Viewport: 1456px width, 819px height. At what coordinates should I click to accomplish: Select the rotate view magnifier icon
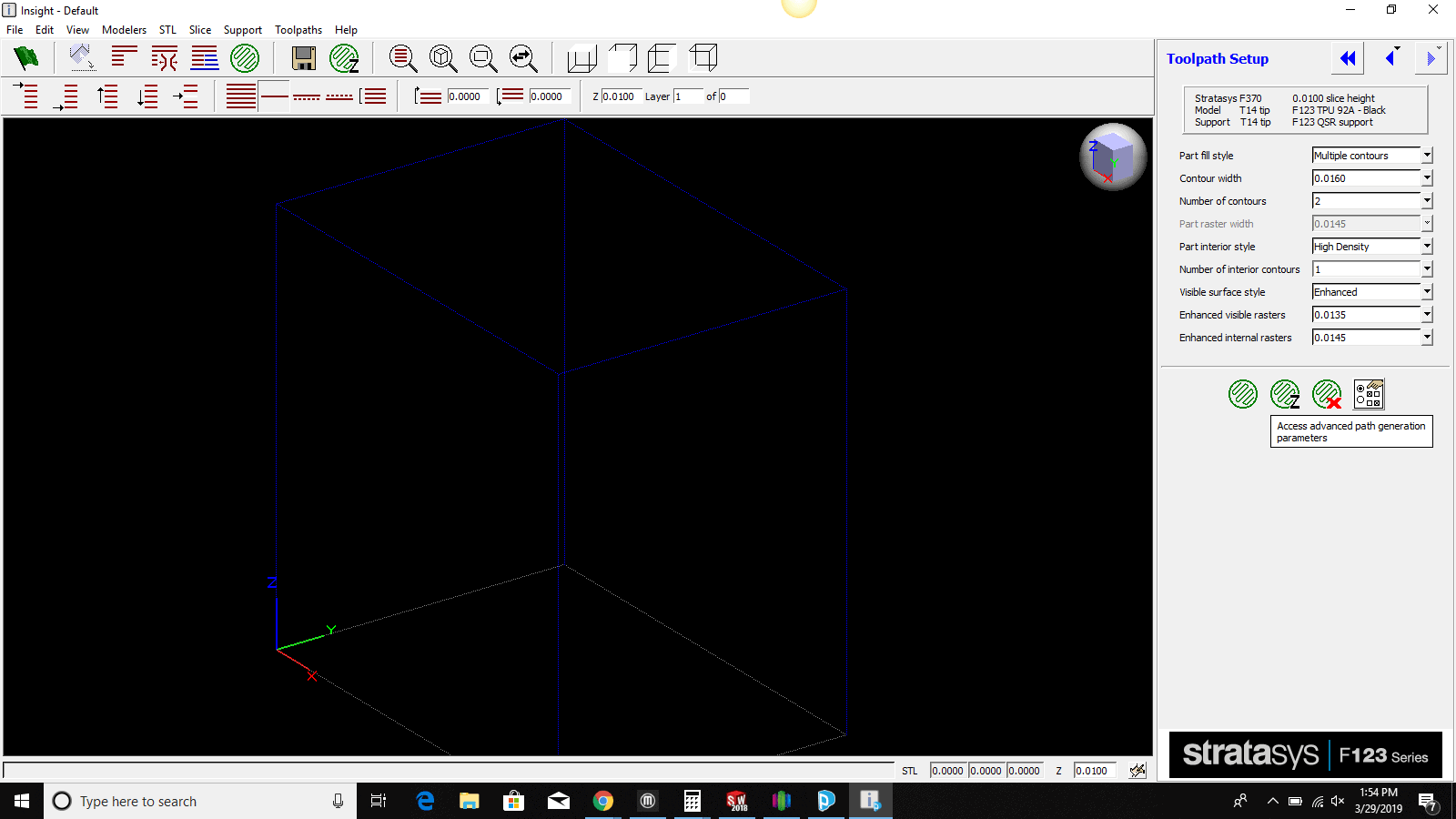(523, 57)
